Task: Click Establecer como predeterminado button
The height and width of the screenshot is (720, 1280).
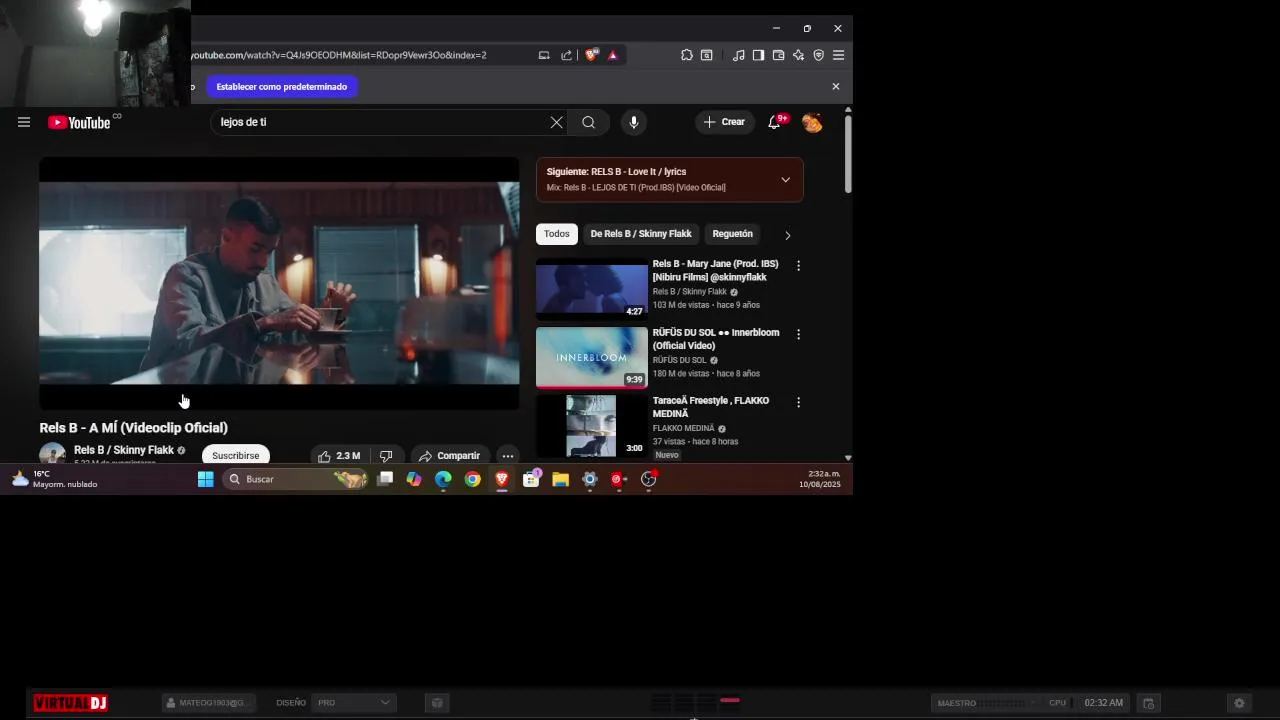Action: (282, 87)
